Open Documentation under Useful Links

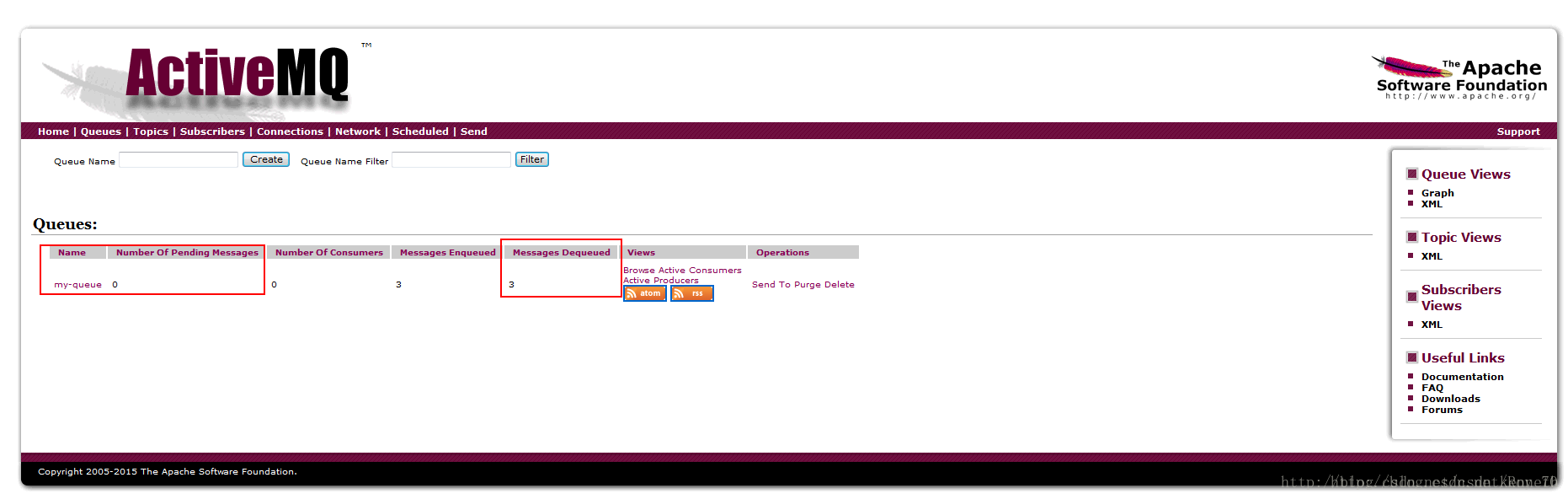[x=1463, y=377]
